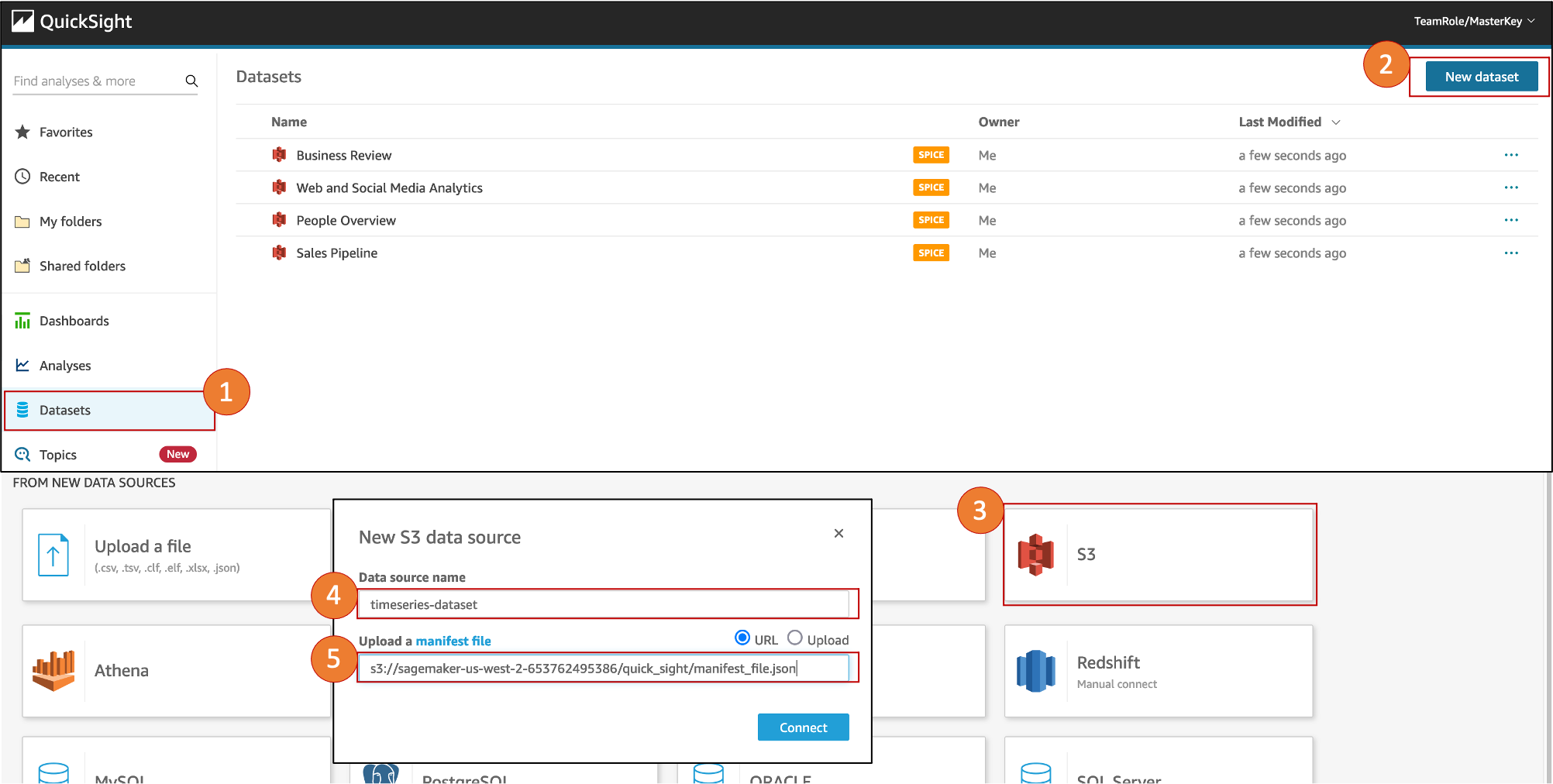Select the Upload radio button
This screenshot has height=784, width=1553.
pos(795,638)
